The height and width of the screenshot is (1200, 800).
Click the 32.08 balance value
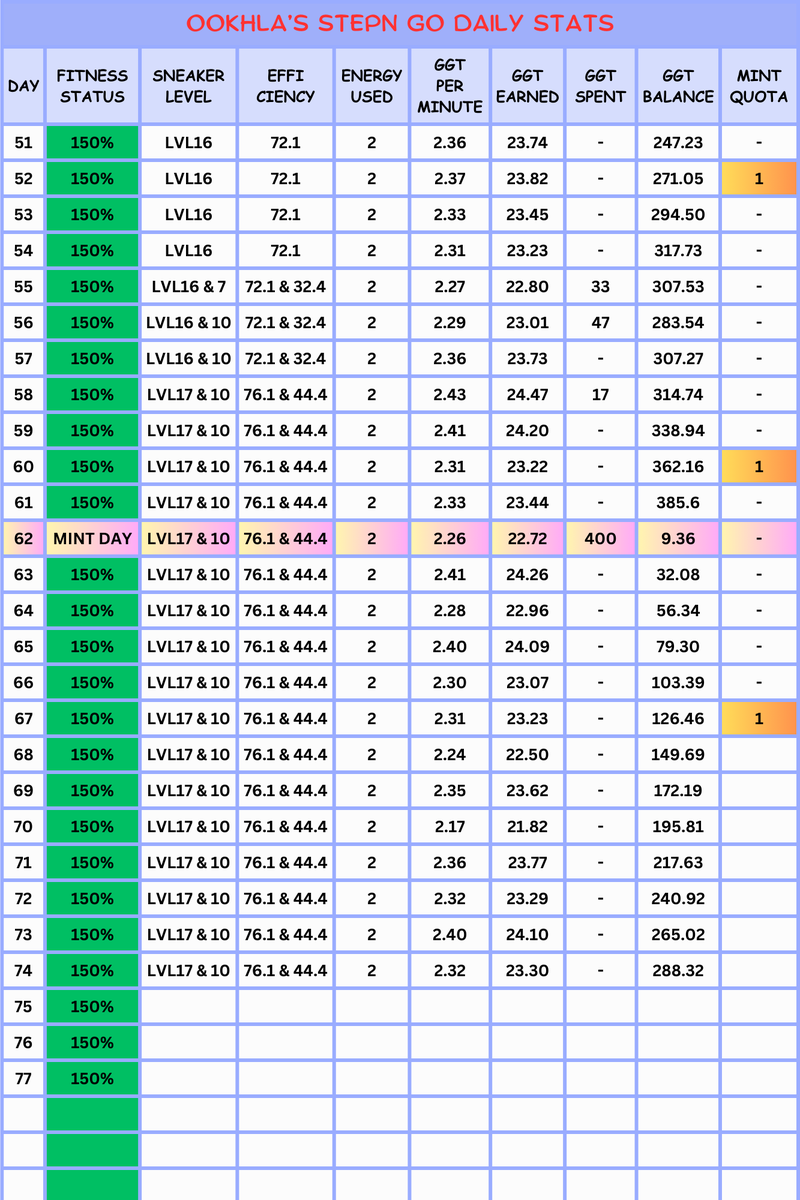[x=678, y=575]
